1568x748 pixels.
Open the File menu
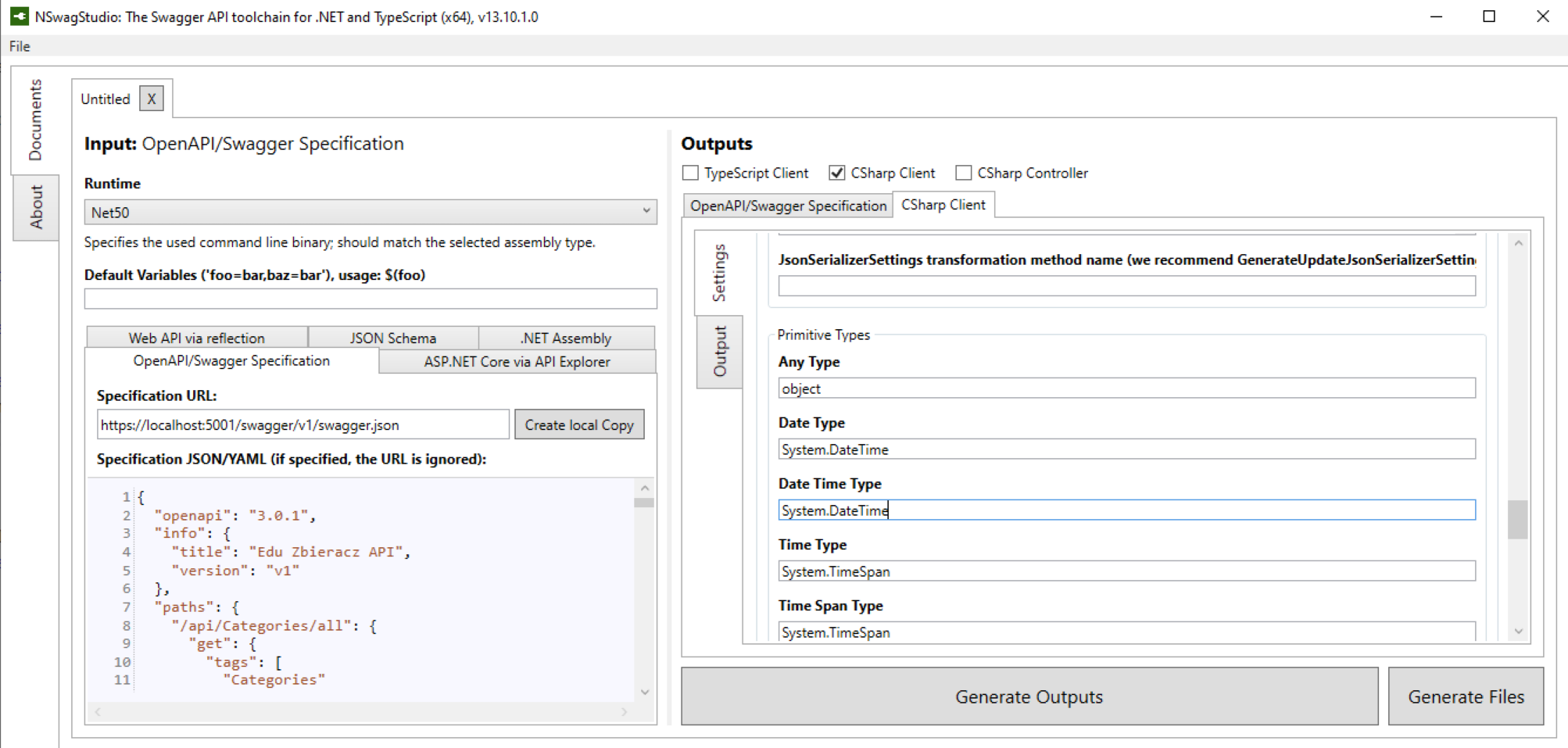(x=20, y=46)
